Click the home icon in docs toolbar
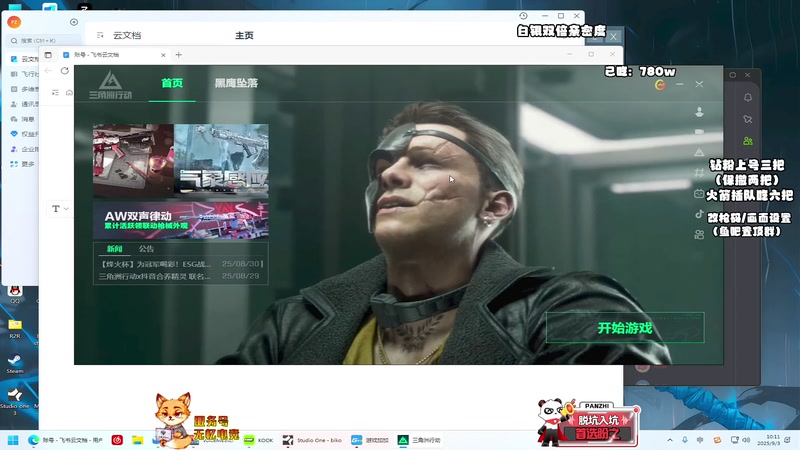Viewport: 800px width, 450px height. [x=69, y=92]
